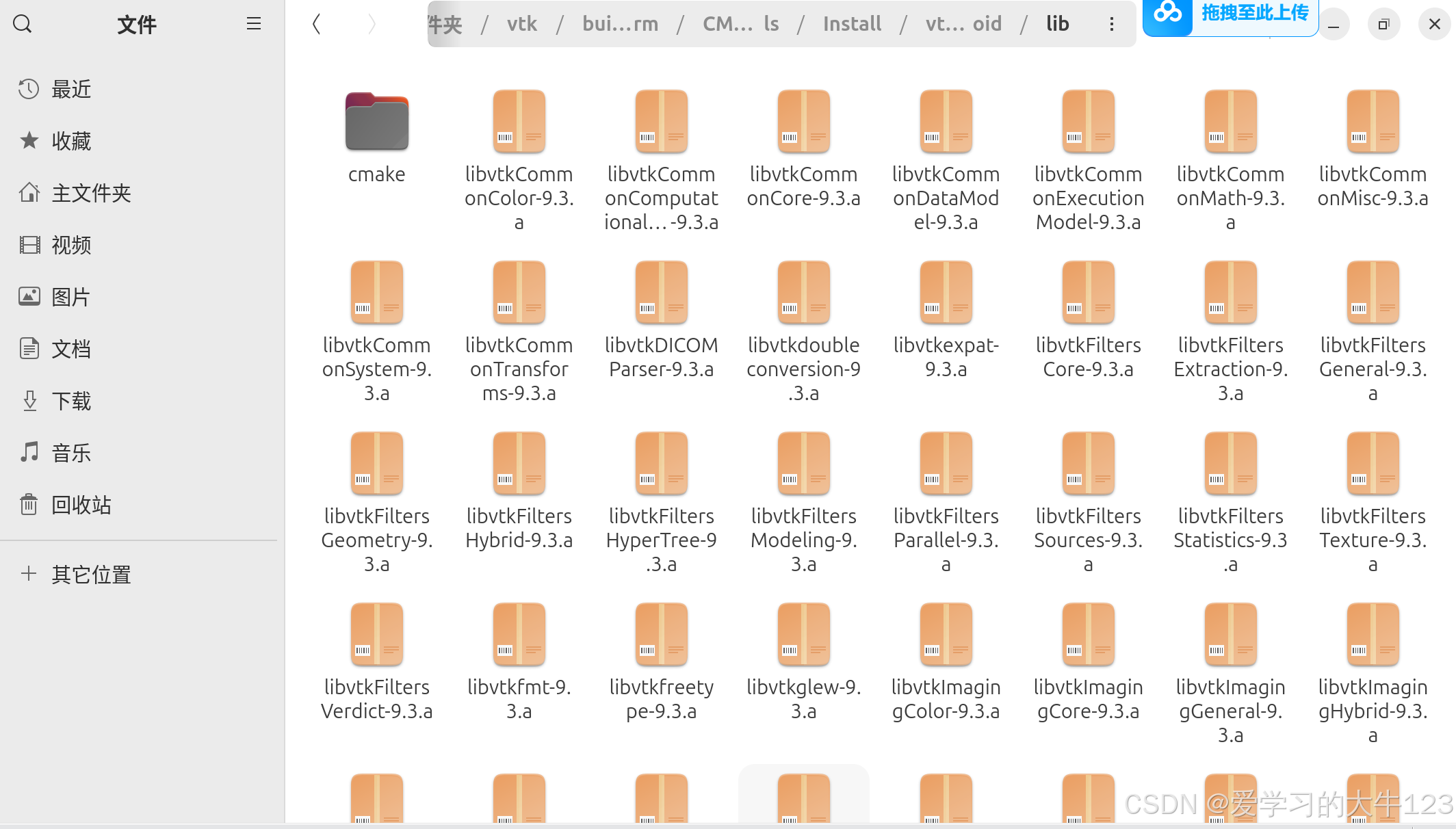Open Starred (收藏) in the sidebar
The height and width of the screenshot is (829, 1456).
click(x=71, y=141)
